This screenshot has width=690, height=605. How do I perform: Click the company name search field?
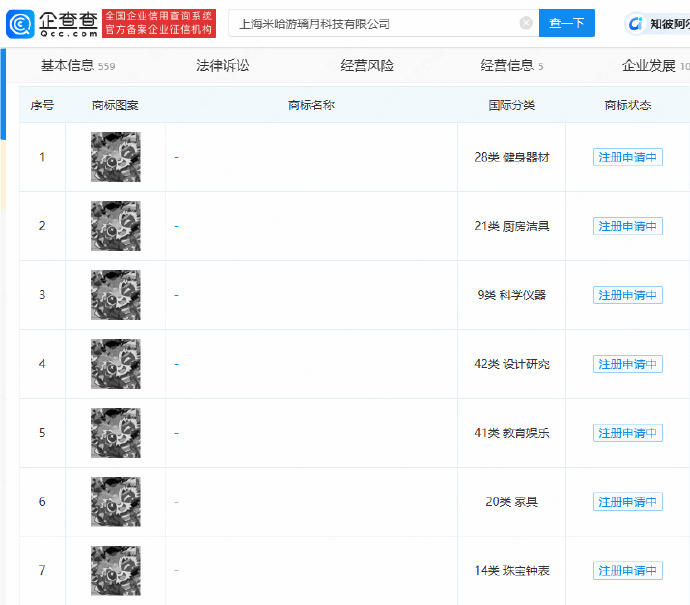click(375, 23)
